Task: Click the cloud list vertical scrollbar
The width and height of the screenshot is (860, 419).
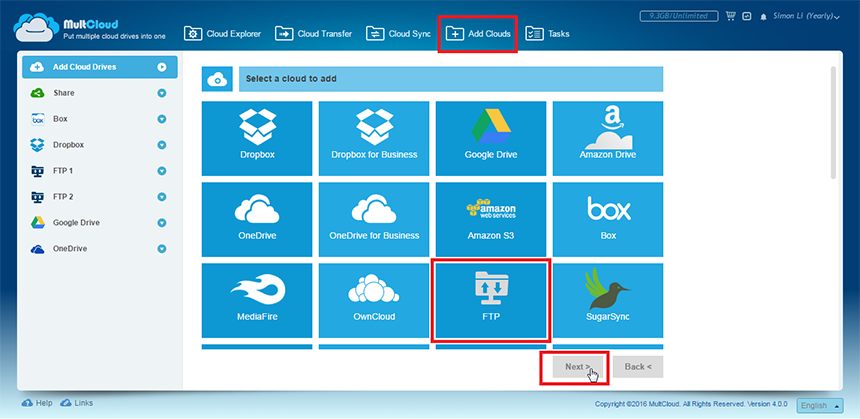Action: (x=834, y=123)
